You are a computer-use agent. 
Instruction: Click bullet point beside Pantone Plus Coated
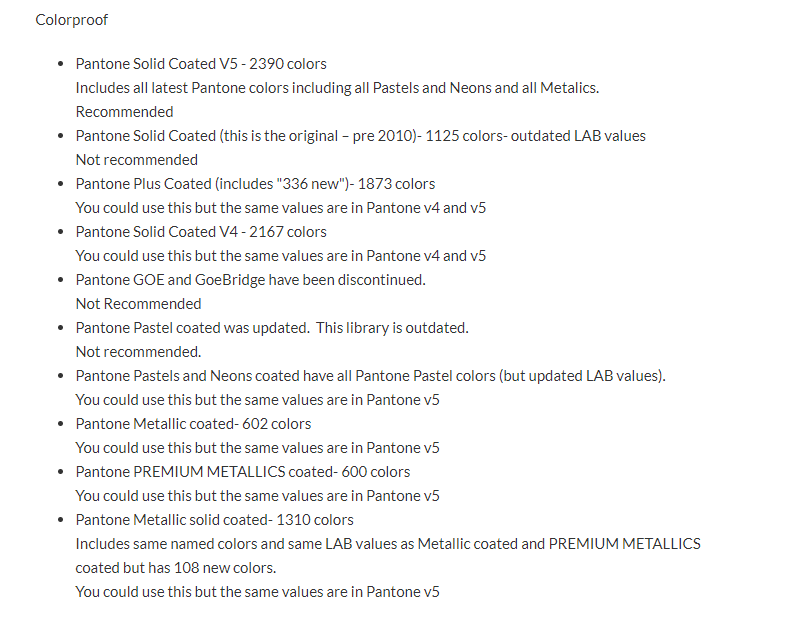pyautogui.click(x=61, y=184)
